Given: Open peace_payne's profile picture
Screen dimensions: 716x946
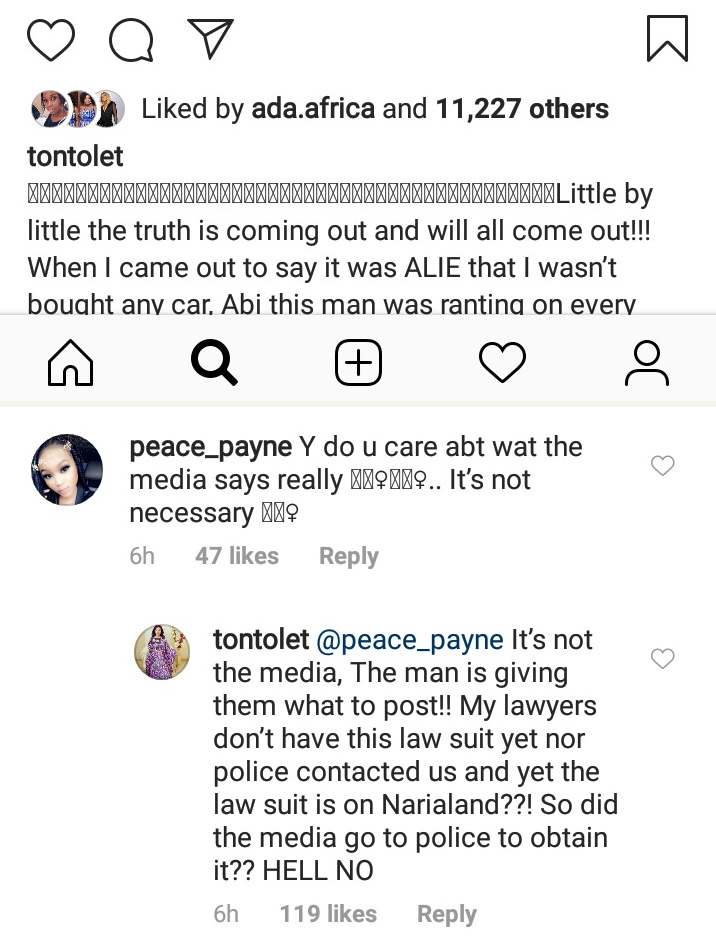Looking at the screenshot, I should pos(68,470).
